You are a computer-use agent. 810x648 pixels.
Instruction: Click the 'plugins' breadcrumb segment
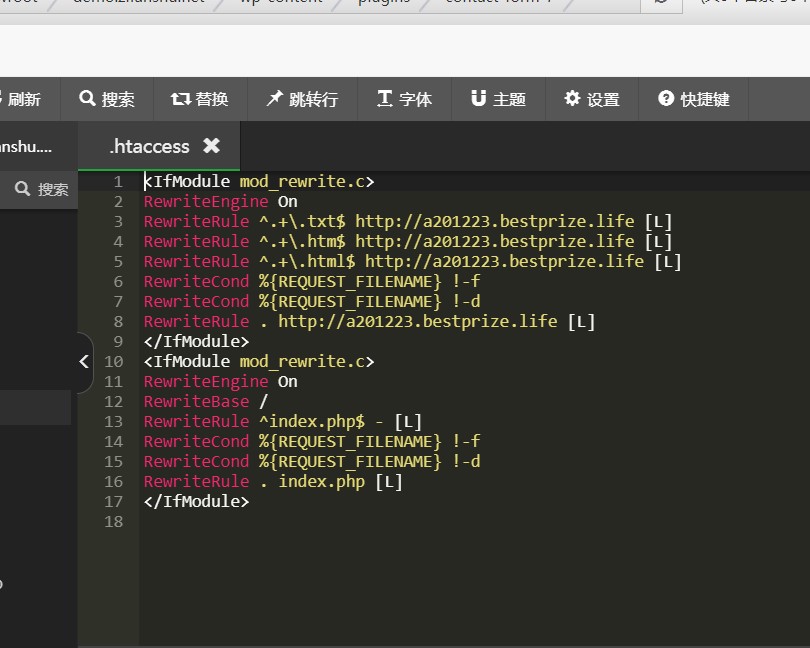tap(384, 3)
